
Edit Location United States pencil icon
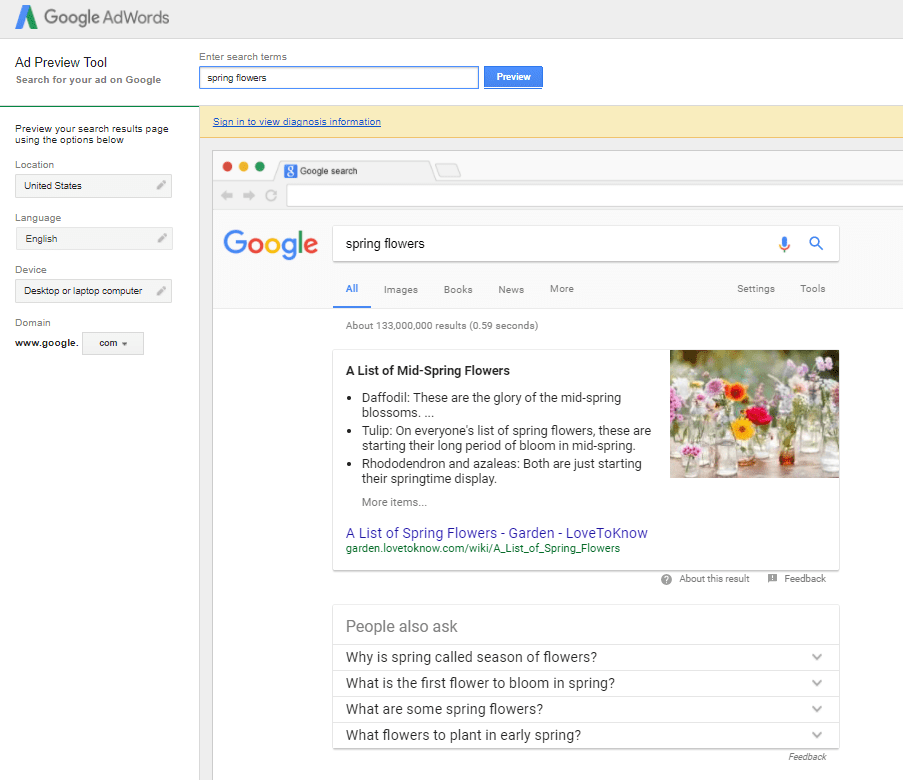pos(161,185)
